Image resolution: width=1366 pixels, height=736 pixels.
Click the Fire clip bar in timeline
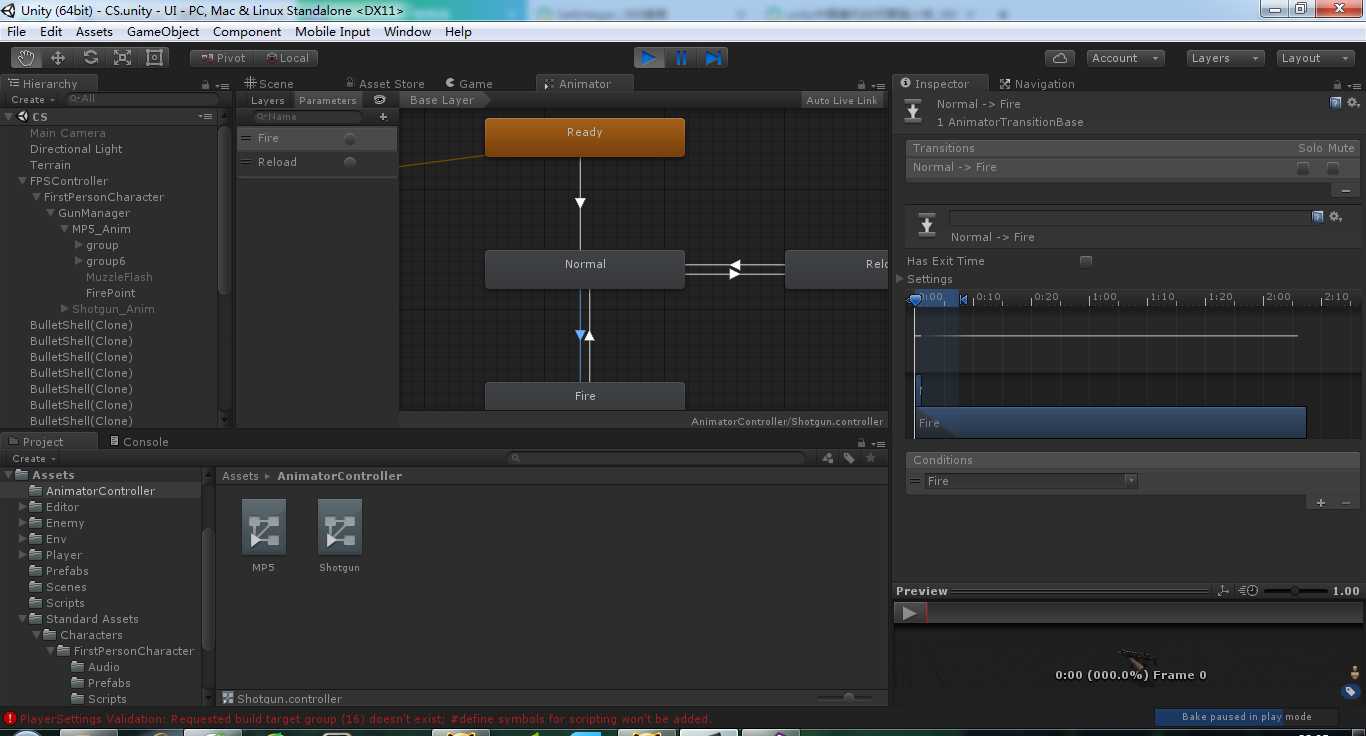coord(1110,422)
